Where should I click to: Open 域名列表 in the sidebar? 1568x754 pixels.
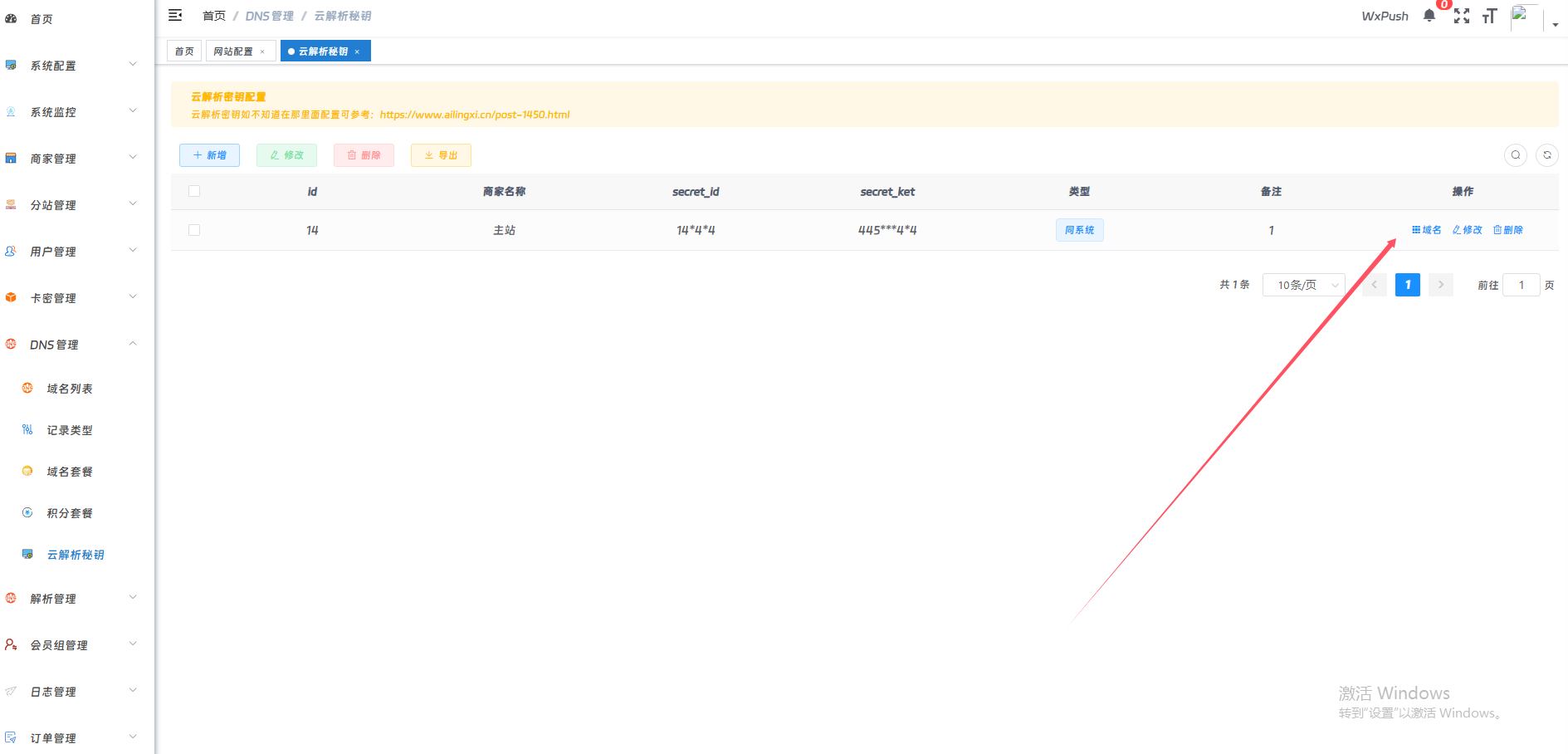[x=70, y=389]
